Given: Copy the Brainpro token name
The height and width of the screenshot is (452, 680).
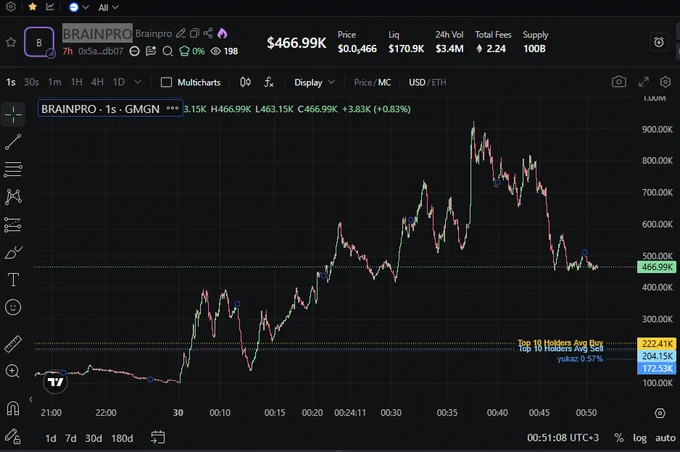Looking at the screenshot, I should click(x=195, y=33).
